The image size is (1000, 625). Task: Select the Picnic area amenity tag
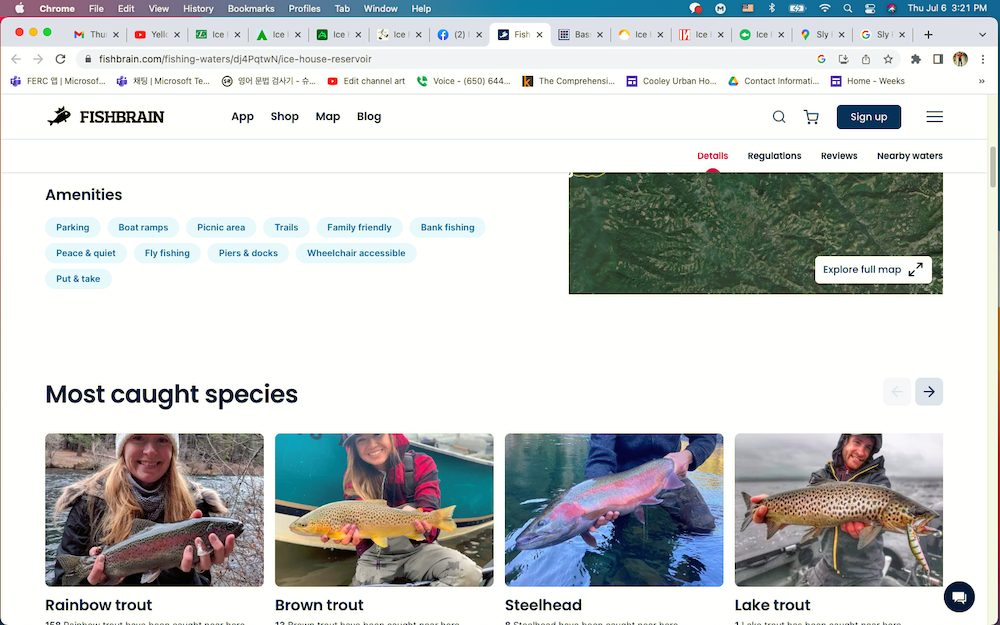[x=221, y=227]
